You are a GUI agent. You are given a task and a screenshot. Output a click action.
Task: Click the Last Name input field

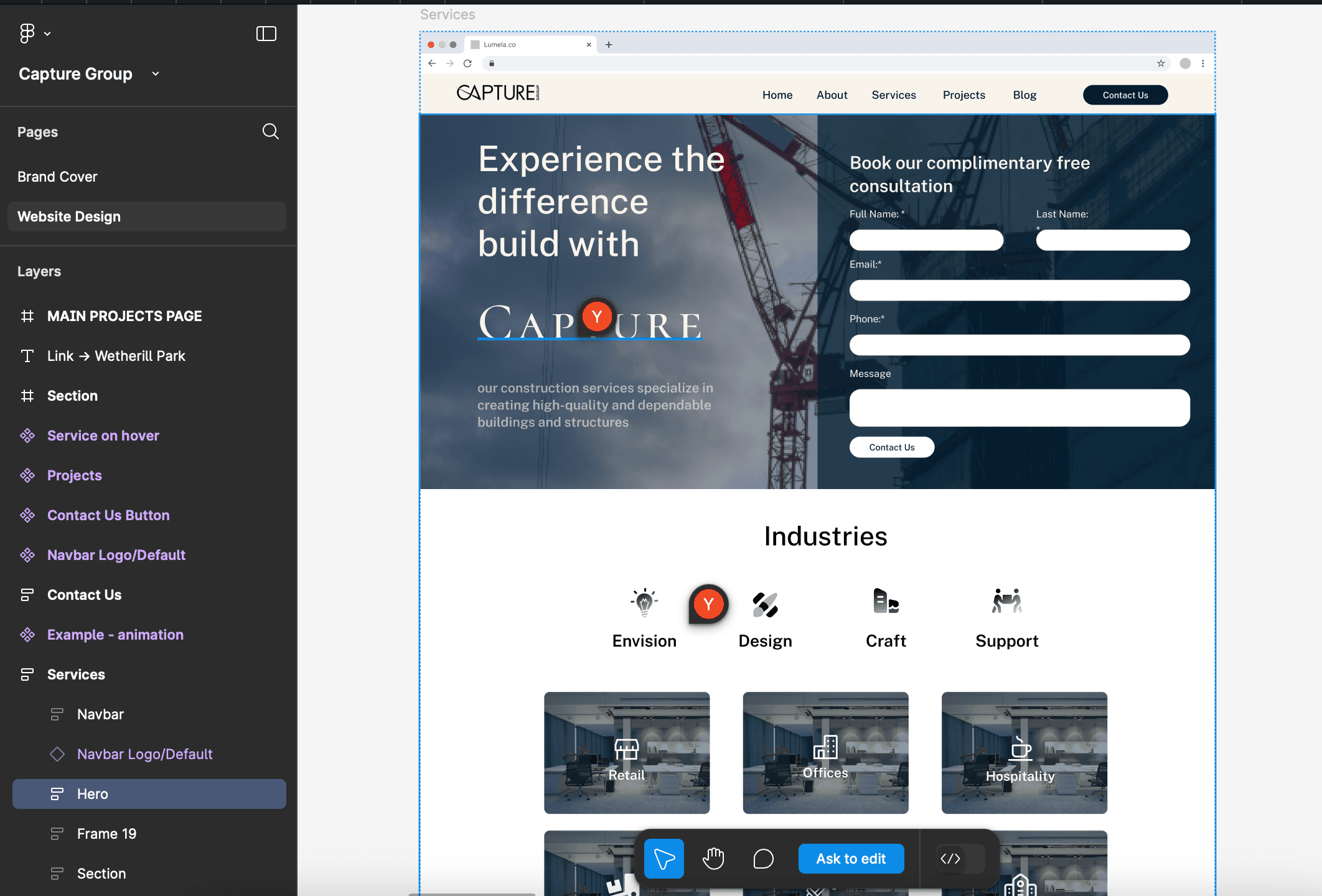[1113, 240]
